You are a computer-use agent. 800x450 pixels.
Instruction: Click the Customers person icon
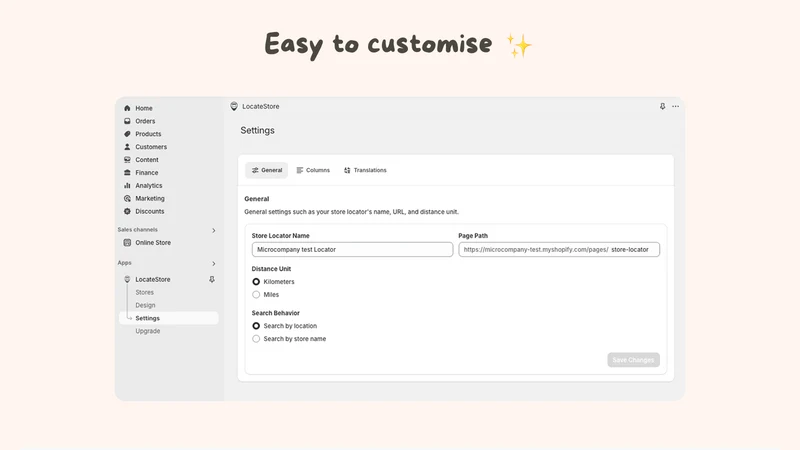[x=127, y=146]
